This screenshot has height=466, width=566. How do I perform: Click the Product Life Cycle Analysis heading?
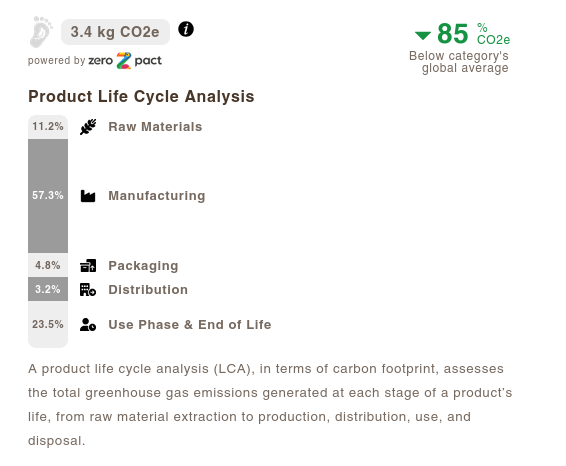tap(141, 96)
